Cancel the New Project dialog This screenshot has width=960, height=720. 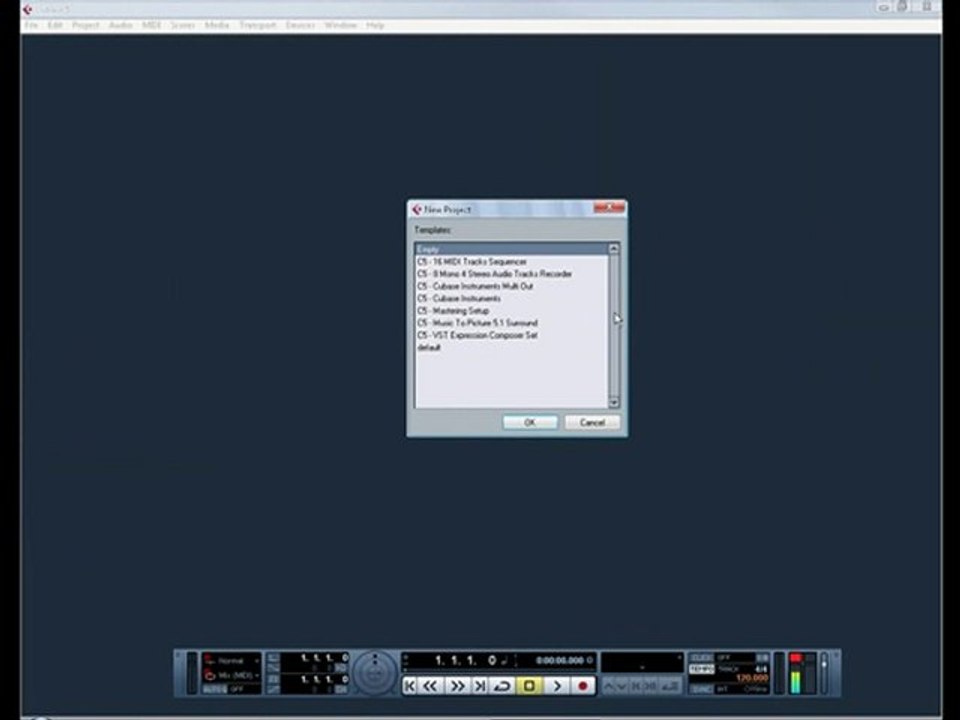(x=592, y=422)
